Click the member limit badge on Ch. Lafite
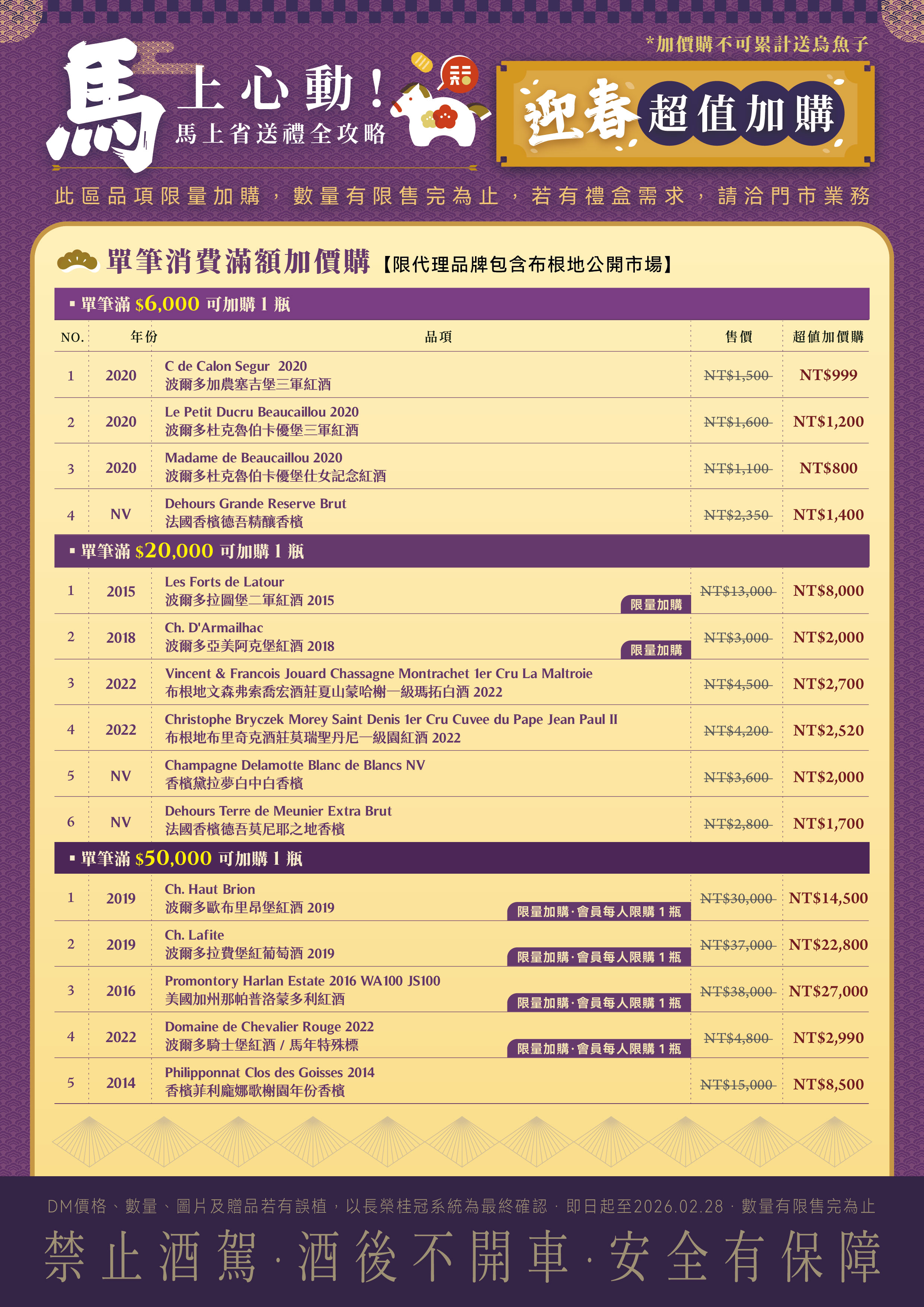924x1307 pixels. coord(598,957)
